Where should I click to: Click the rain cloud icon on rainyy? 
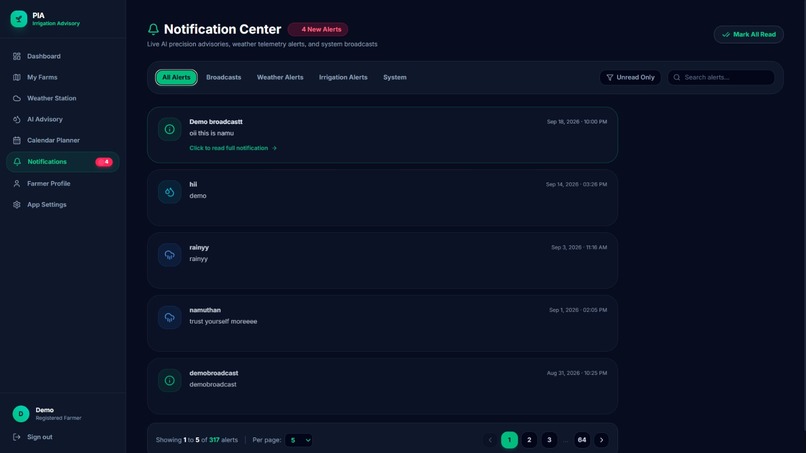170,255
